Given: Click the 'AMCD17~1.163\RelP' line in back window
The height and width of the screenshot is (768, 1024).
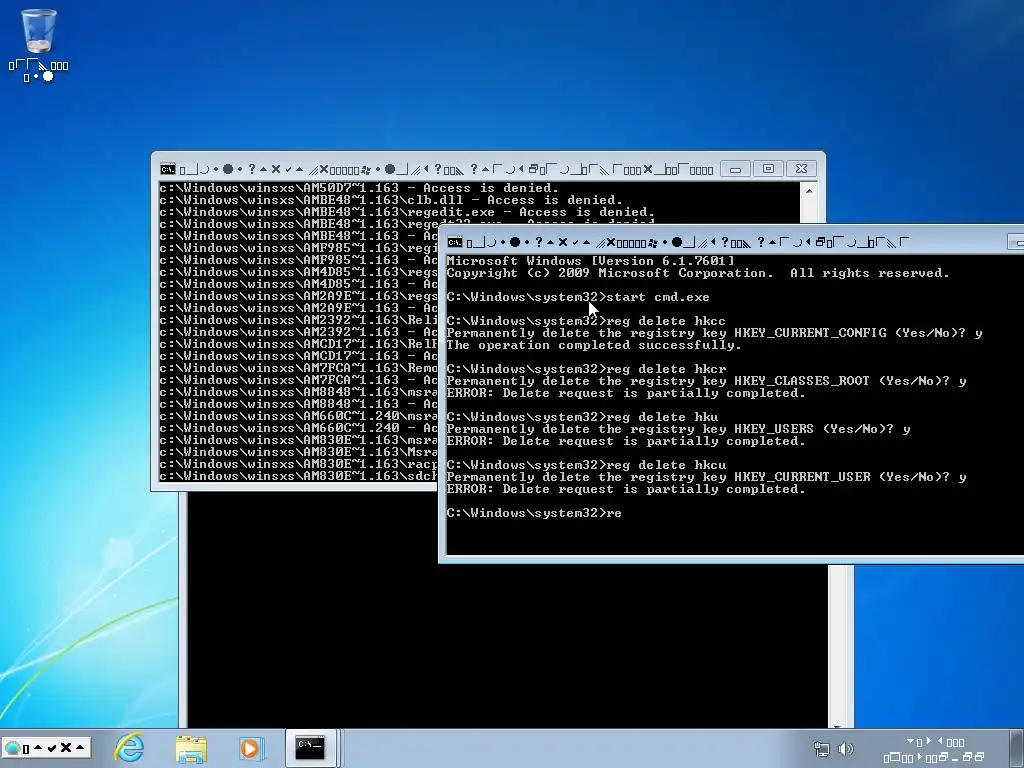Looking at the screenshot, I should (298, 344).
